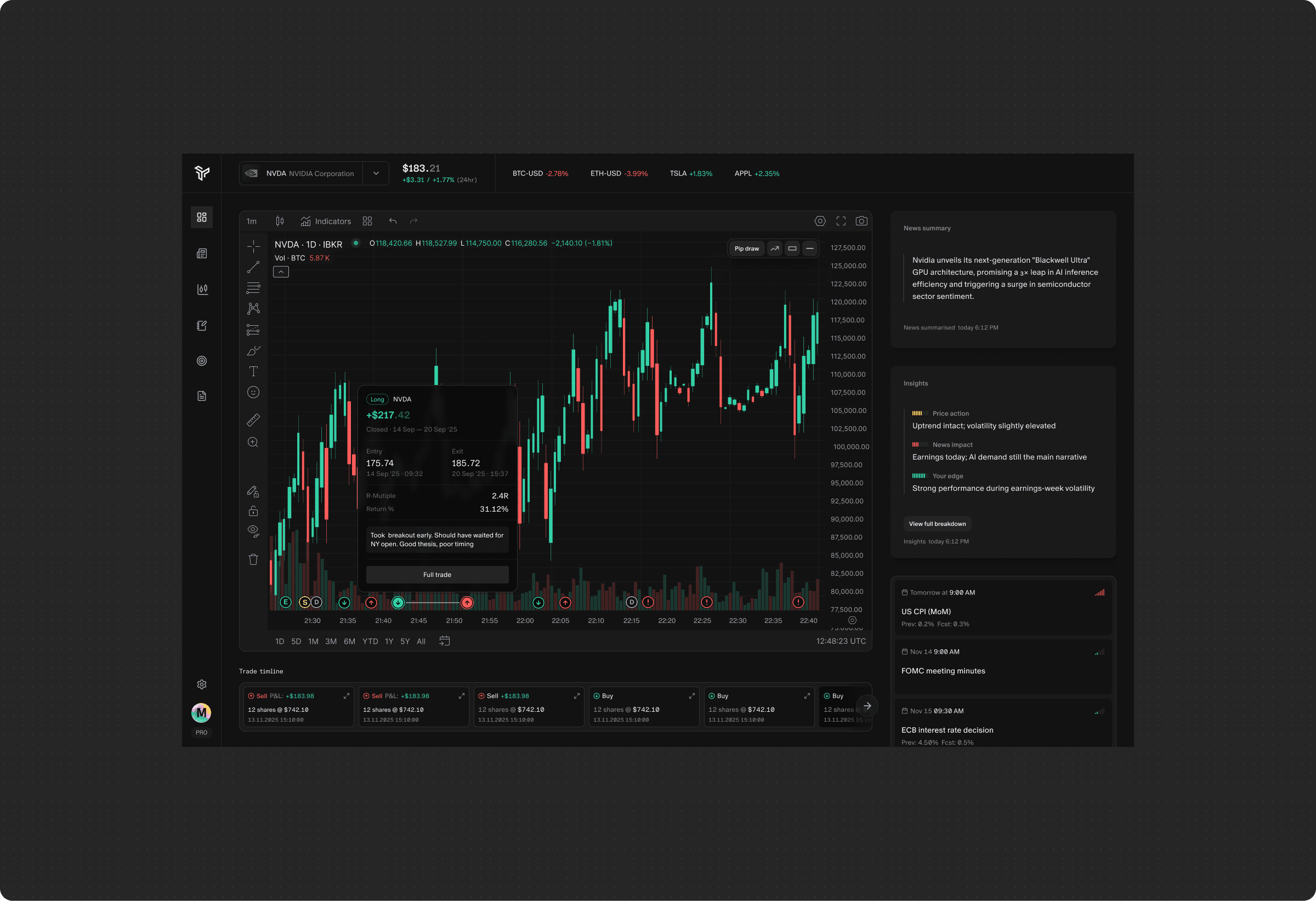The image size is (1316, 901).
Task: Open price axis settings icon below the scale
Action: (x=852, y=620)
